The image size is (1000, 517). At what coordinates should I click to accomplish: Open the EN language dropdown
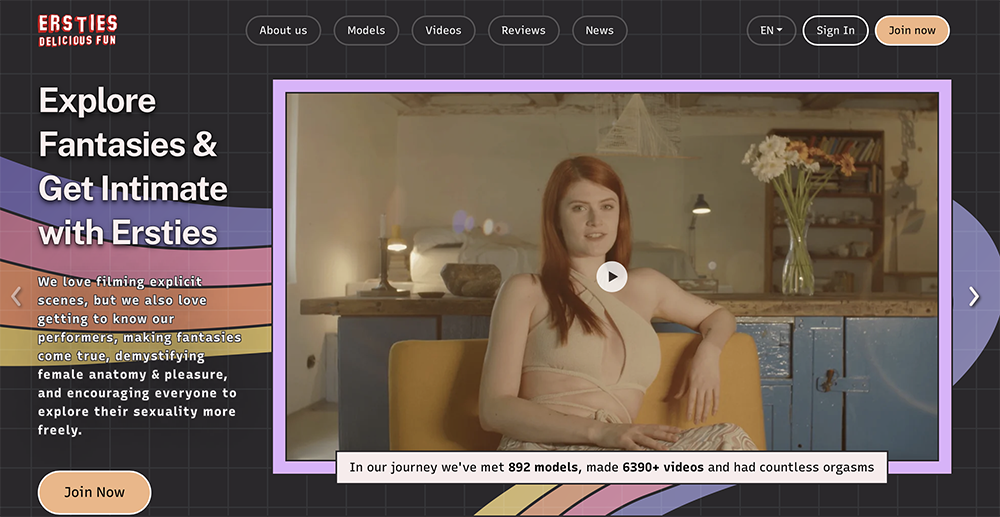click(x=771, y=31)
